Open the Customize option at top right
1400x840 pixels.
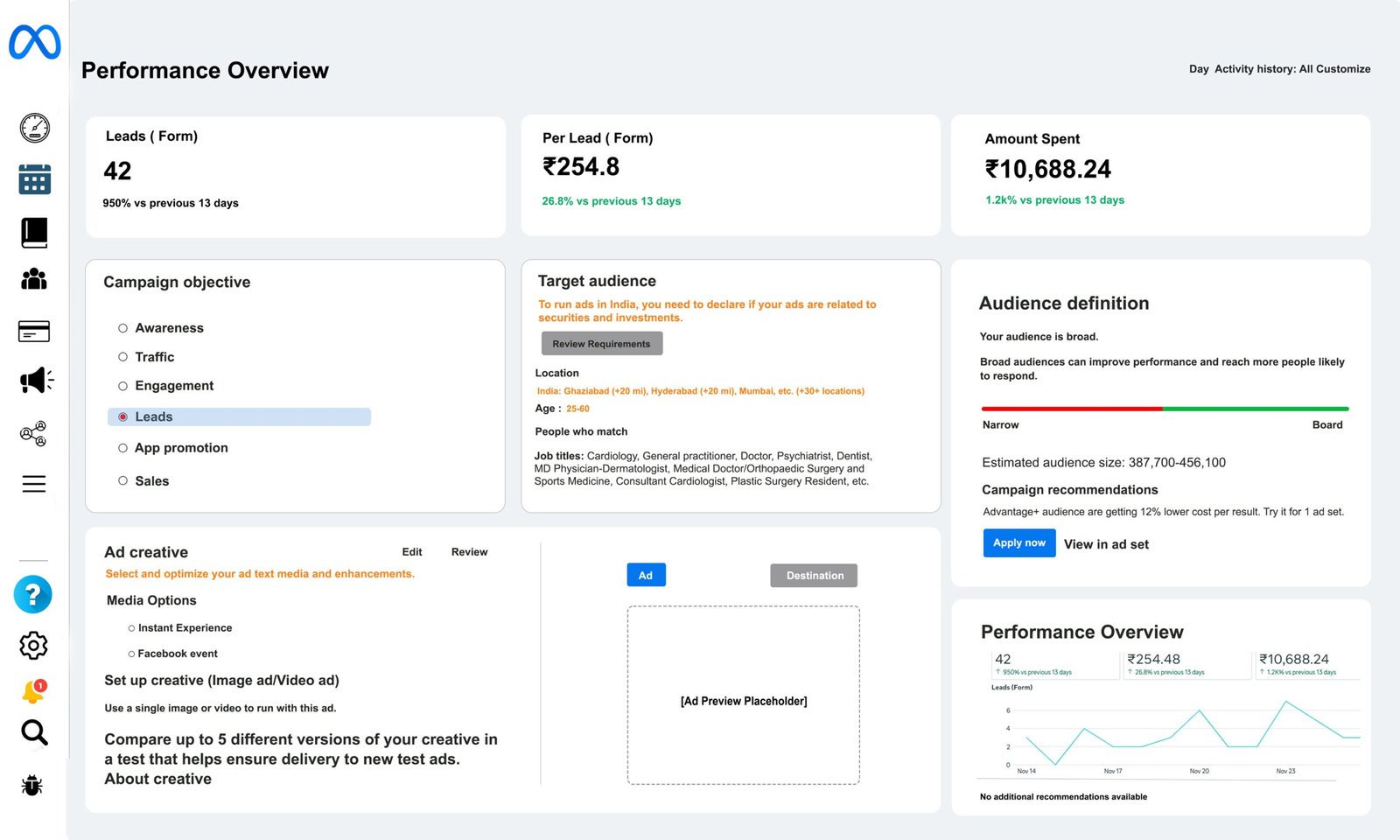tap(1343, 69)
